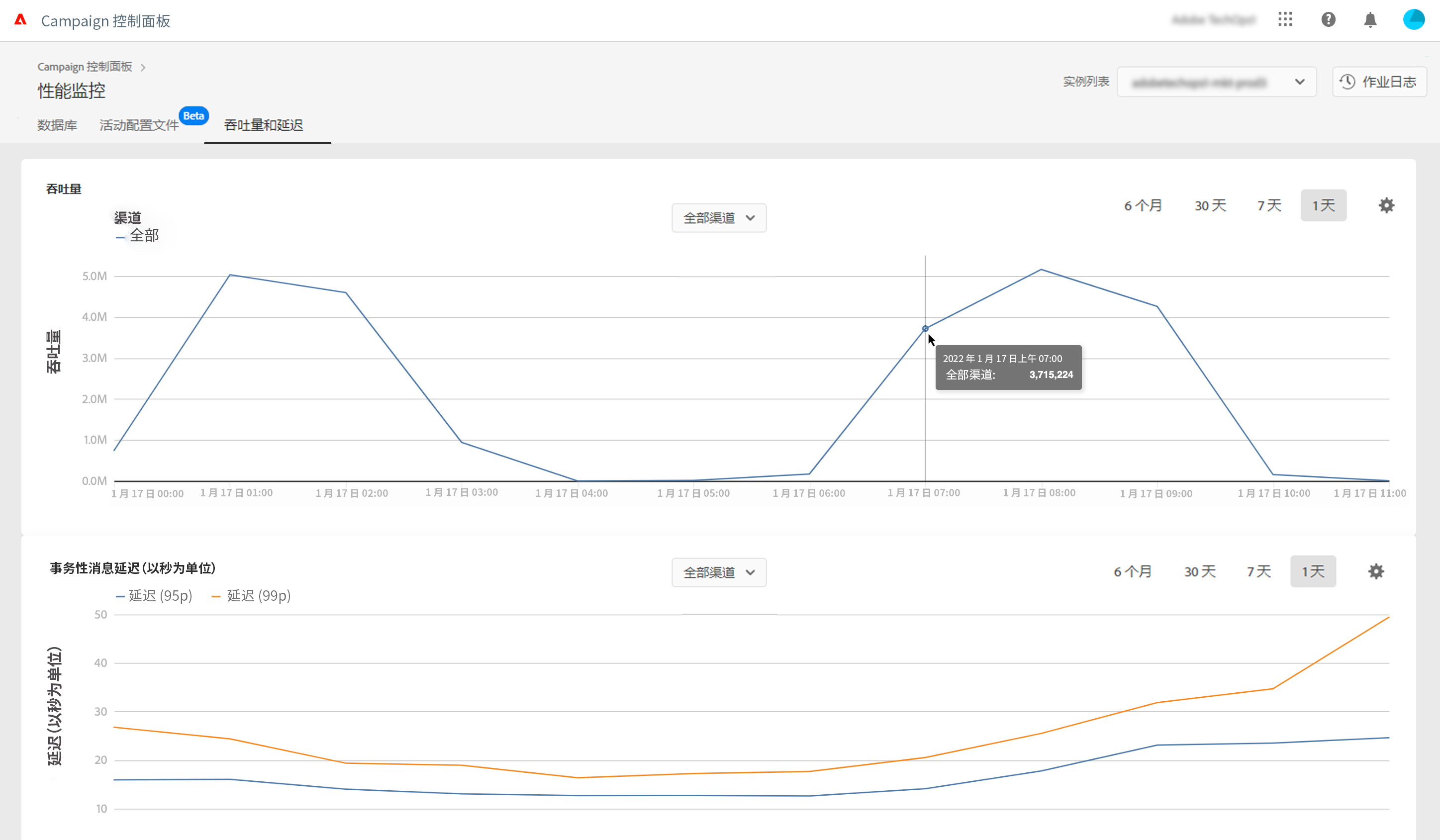
Task: Open latency chart settings gear
Action: coord(1376,571)
